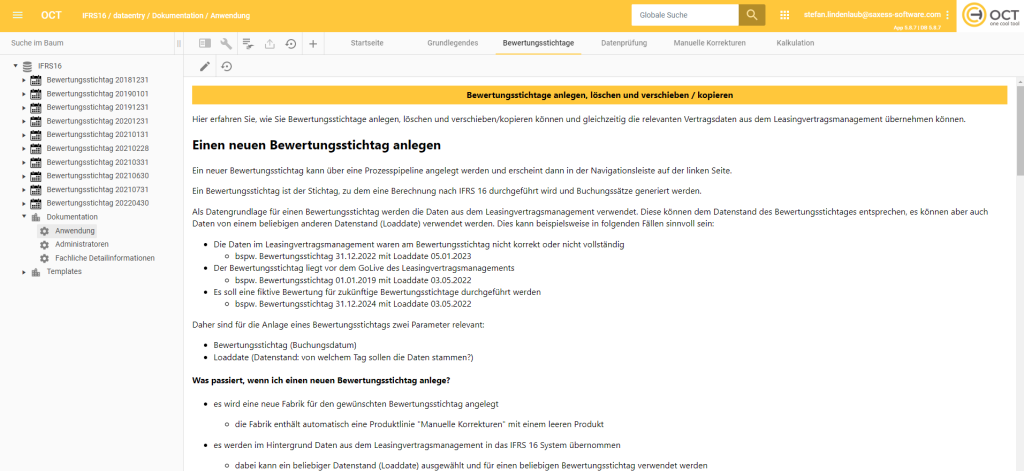1024x471 pixels.
Task: Collapse the Dokumentation tree node arrow
Action: [24, 217]
